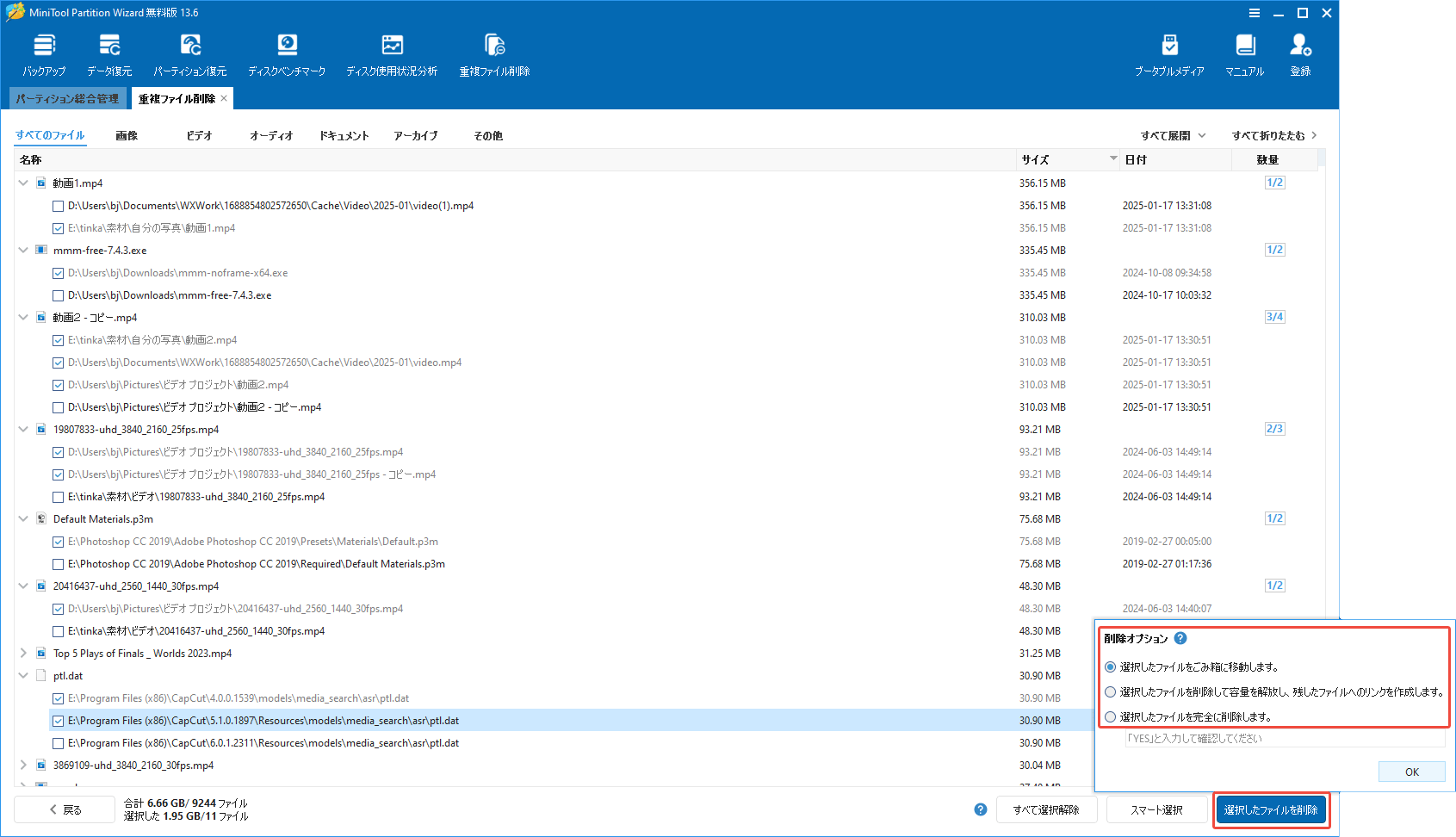
Task: Select 選択したファイルを完全に削除します radio option
Action: click(1110, 716)
